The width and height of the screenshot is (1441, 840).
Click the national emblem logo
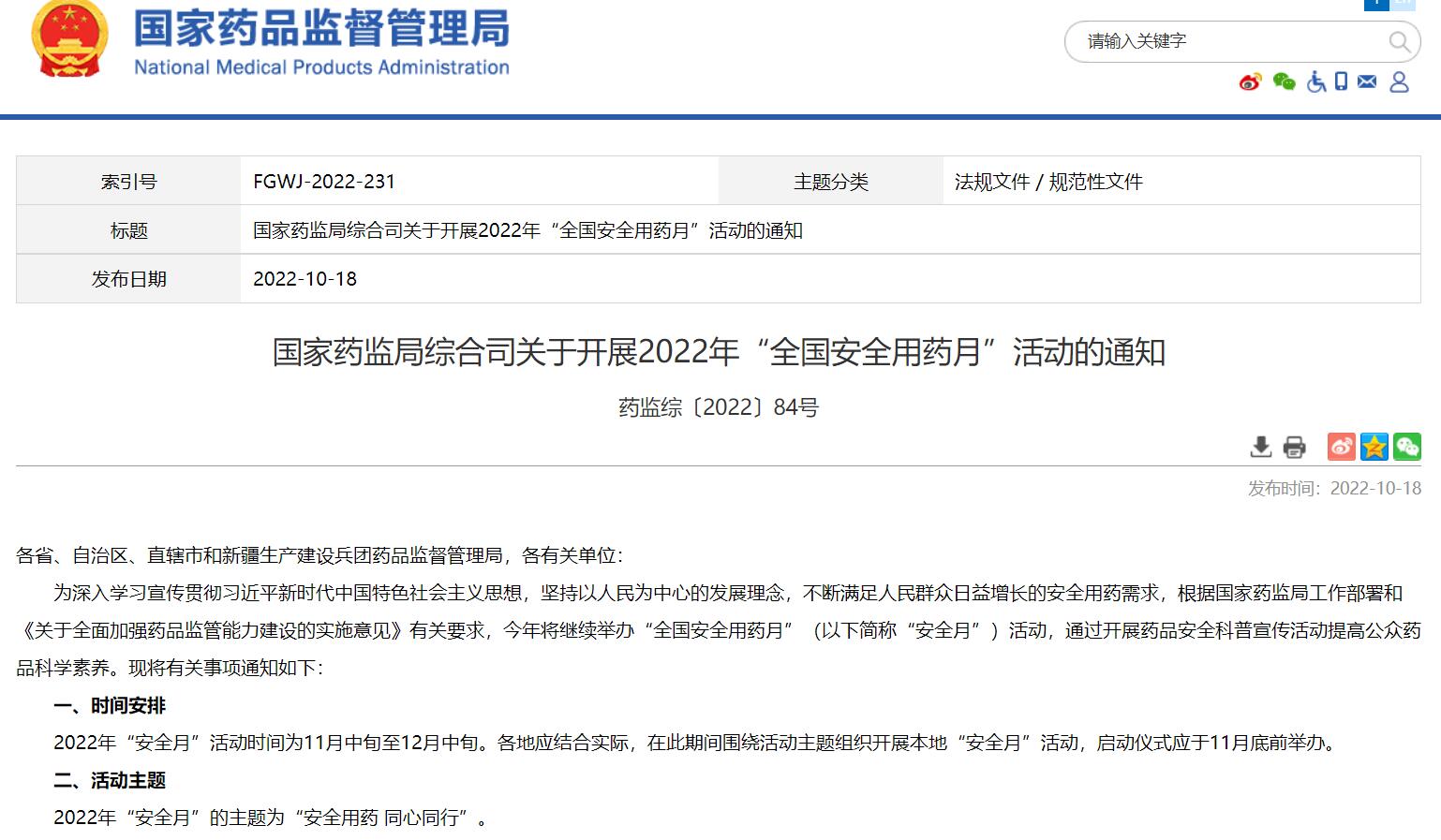pyautogui.click(x=69, y=40)
